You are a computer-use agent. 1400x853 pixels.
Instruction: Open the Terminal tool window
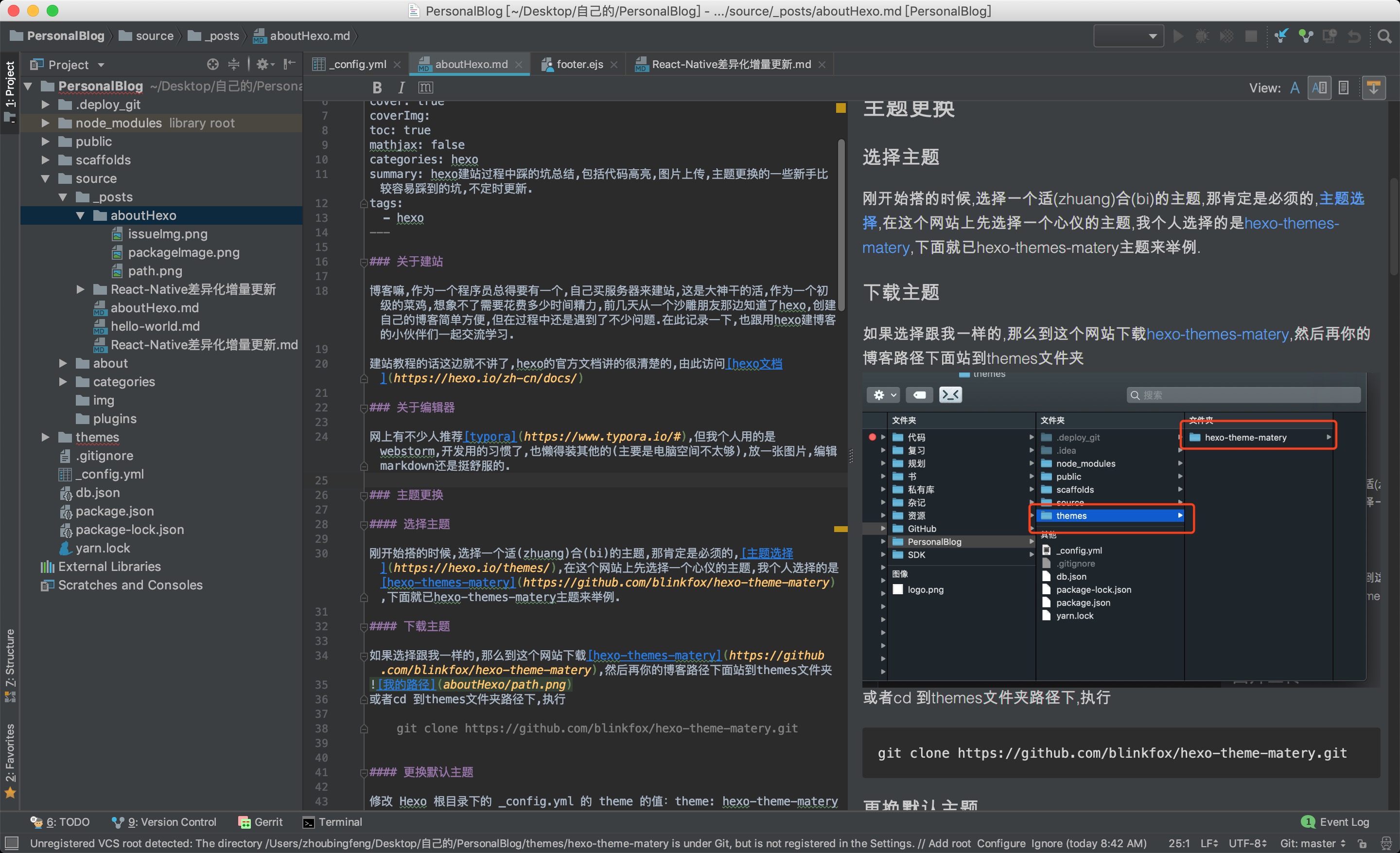click(332, 822)
